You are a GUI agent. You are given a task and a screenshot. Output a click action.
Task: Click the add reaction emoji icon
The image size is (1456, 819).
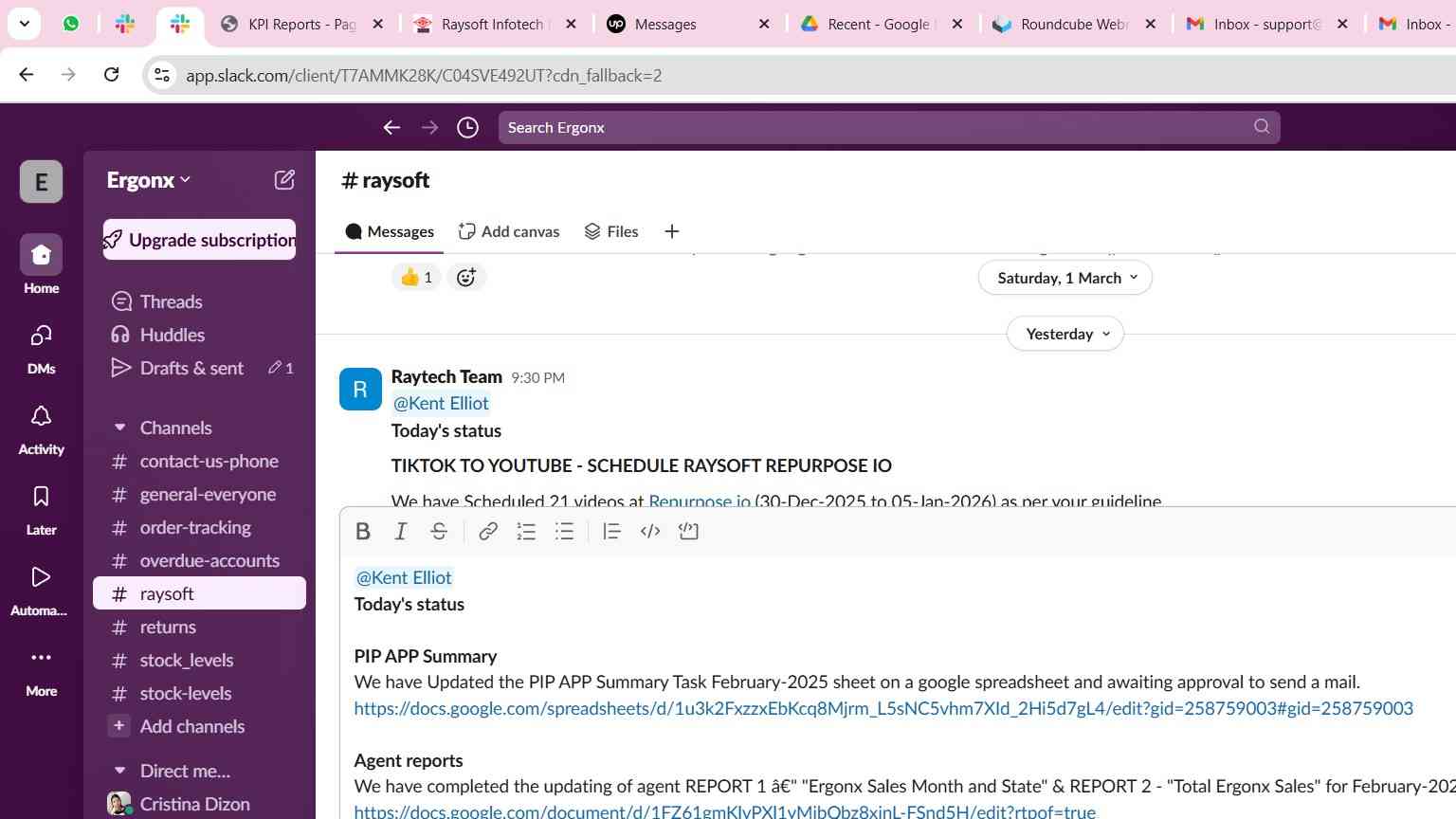pos(465,277)
